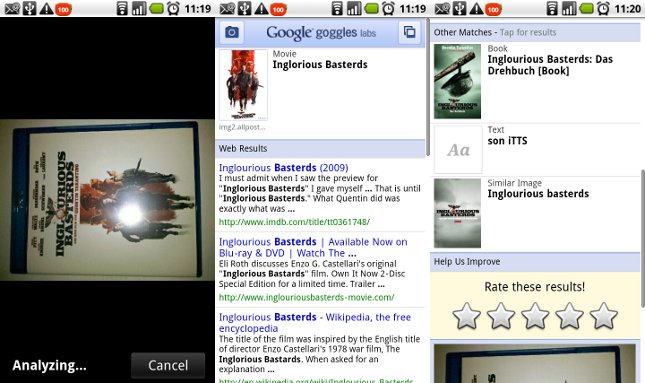
Task: Tap the red 100 badge above the Other Matches screen
Action: pos(493,9)
